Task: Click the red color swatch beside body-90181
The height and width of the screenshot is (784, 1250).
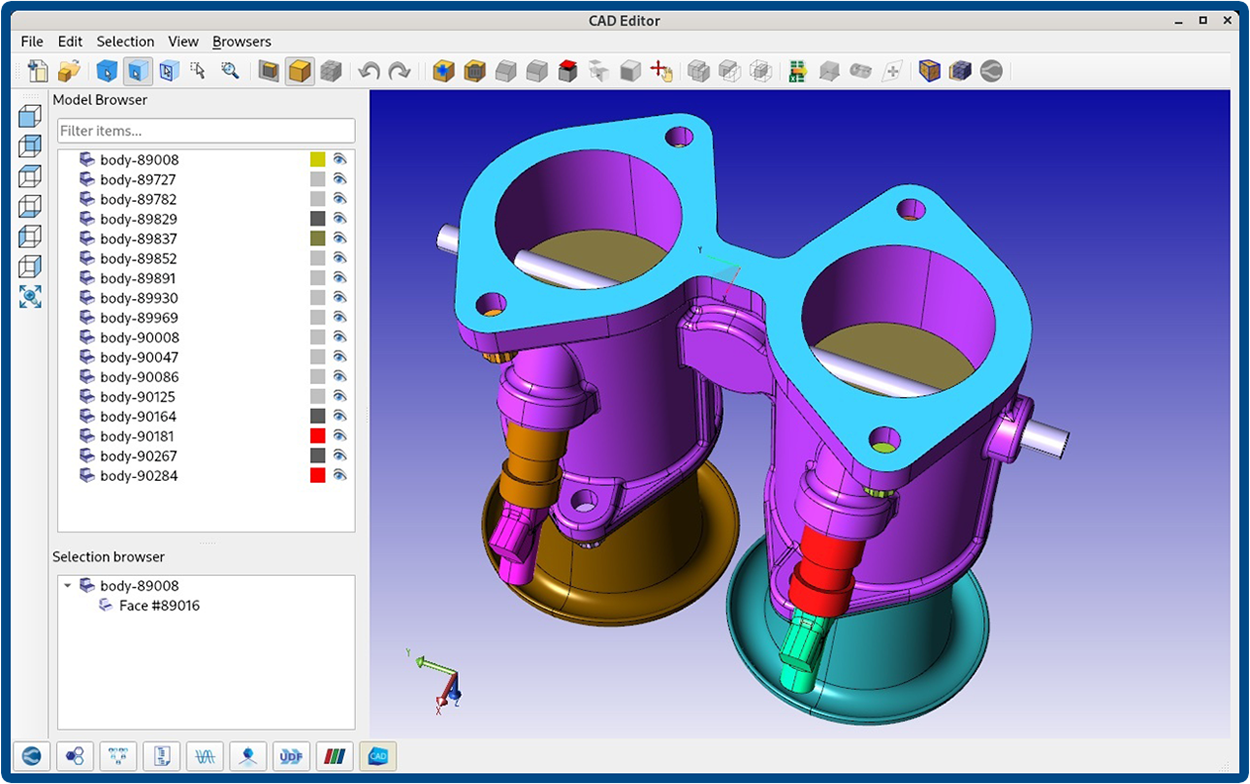Action: point(317,435)
